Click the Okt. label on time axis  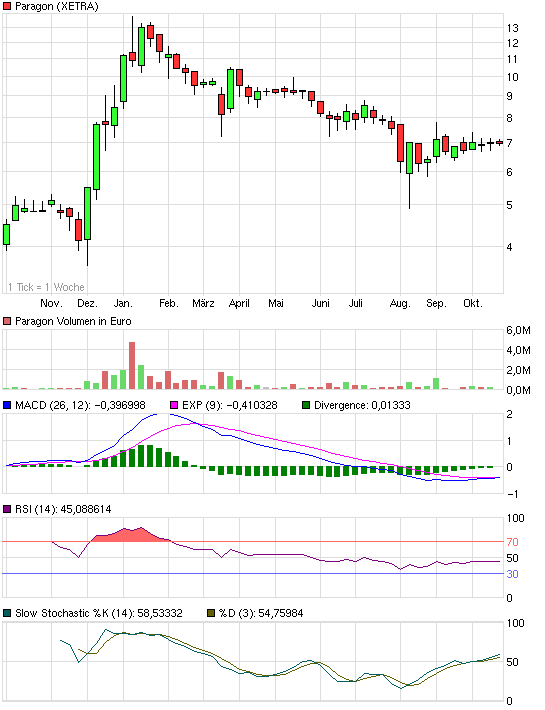click(473, 303)
